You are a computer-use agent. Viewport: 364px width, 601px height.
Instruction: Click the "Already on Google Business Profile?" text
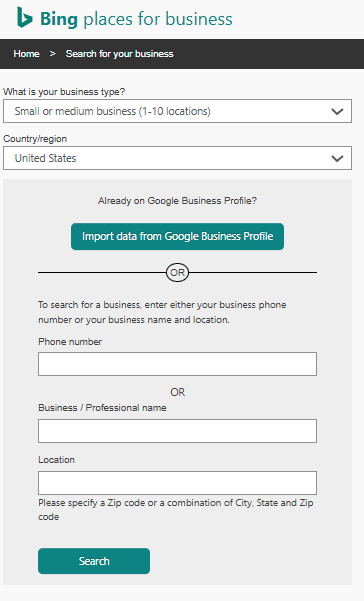coord(177,201)
